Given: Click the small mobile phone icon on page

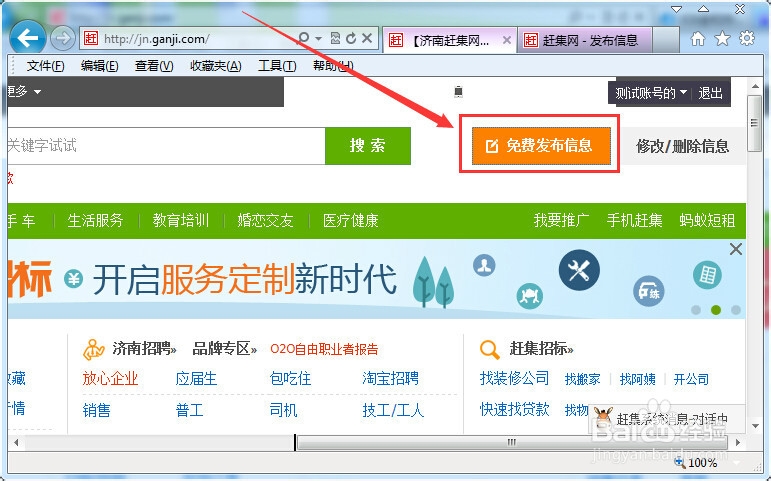Looking at the screenshot, I should (458, 91).
